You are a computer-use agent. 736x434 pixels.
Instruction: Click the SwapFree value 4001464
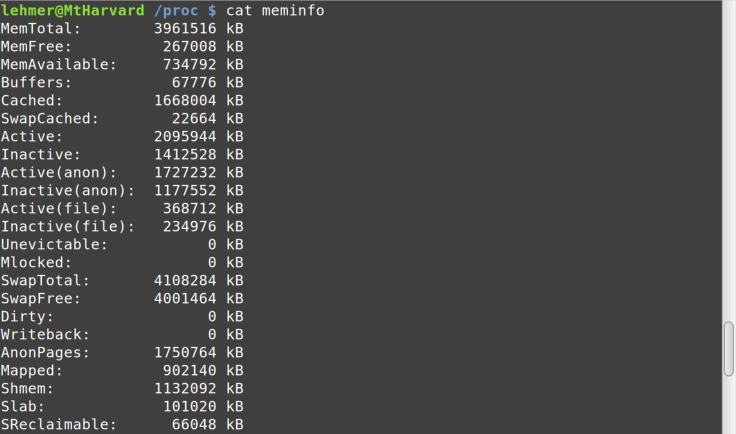click(x=185, y=298)
